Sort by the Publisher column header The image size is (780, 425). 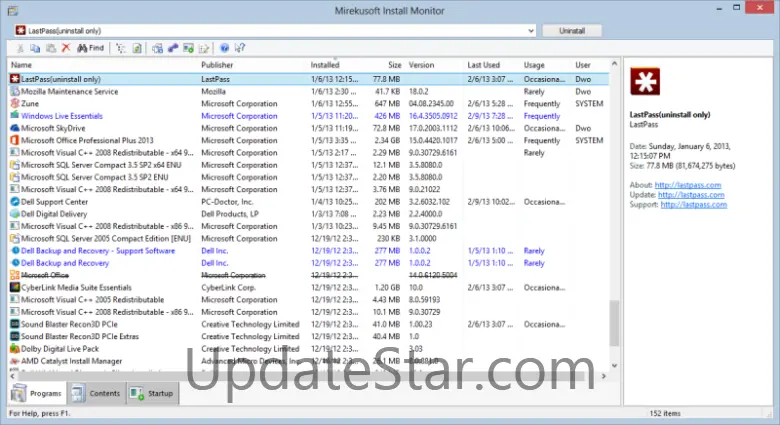(x=217, y=65)
